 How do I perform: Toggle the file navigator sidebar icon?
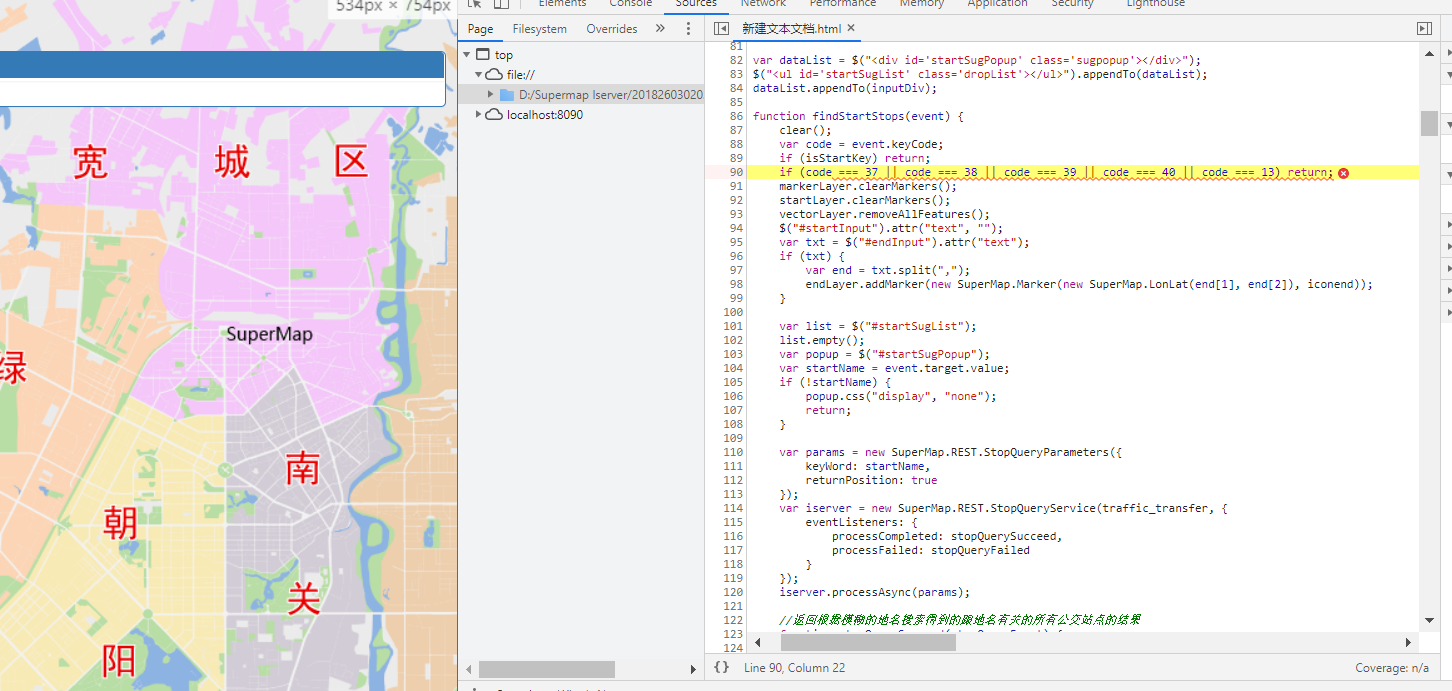(721, 29)
